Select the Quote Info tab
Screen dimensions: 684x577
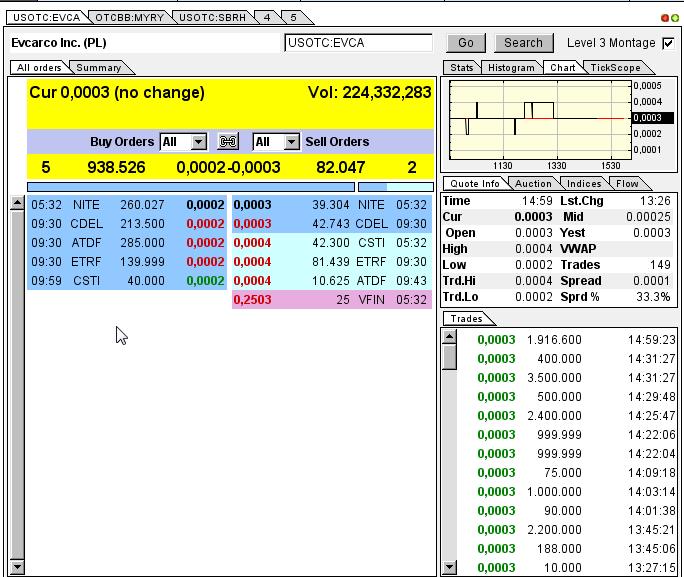475,184
